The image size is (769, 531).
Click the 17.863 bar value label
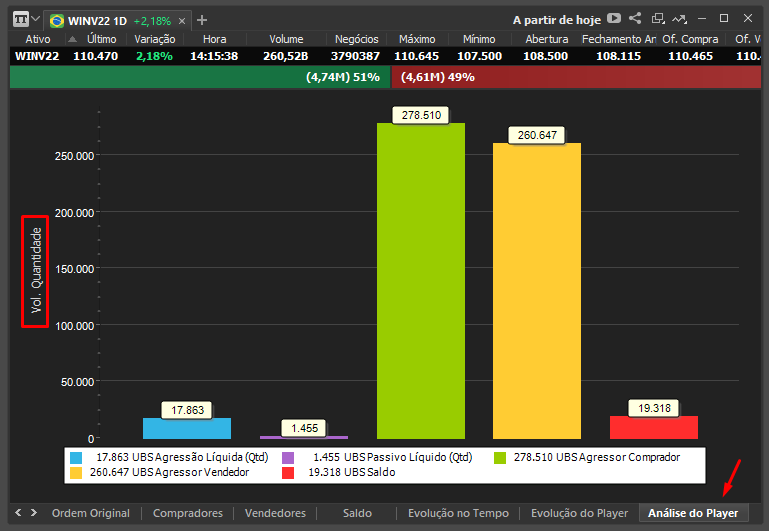[187, 410]
